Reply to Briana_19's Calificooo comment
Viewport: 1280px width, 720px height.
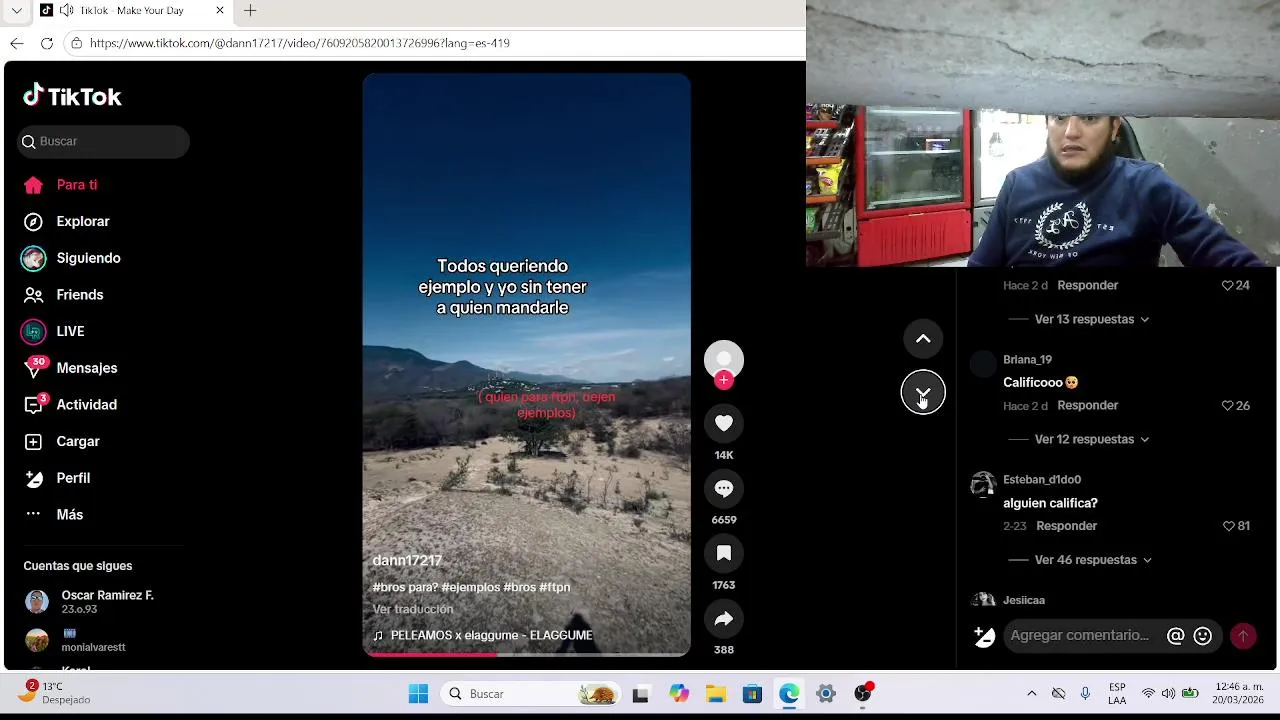[x=1087, y=406]
